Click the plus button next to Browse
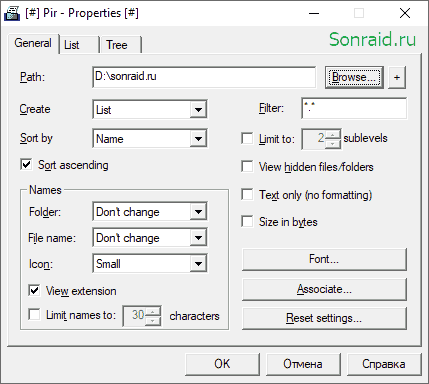The height and width of the screenshot is (384, 429). click(x=397, y=77)
